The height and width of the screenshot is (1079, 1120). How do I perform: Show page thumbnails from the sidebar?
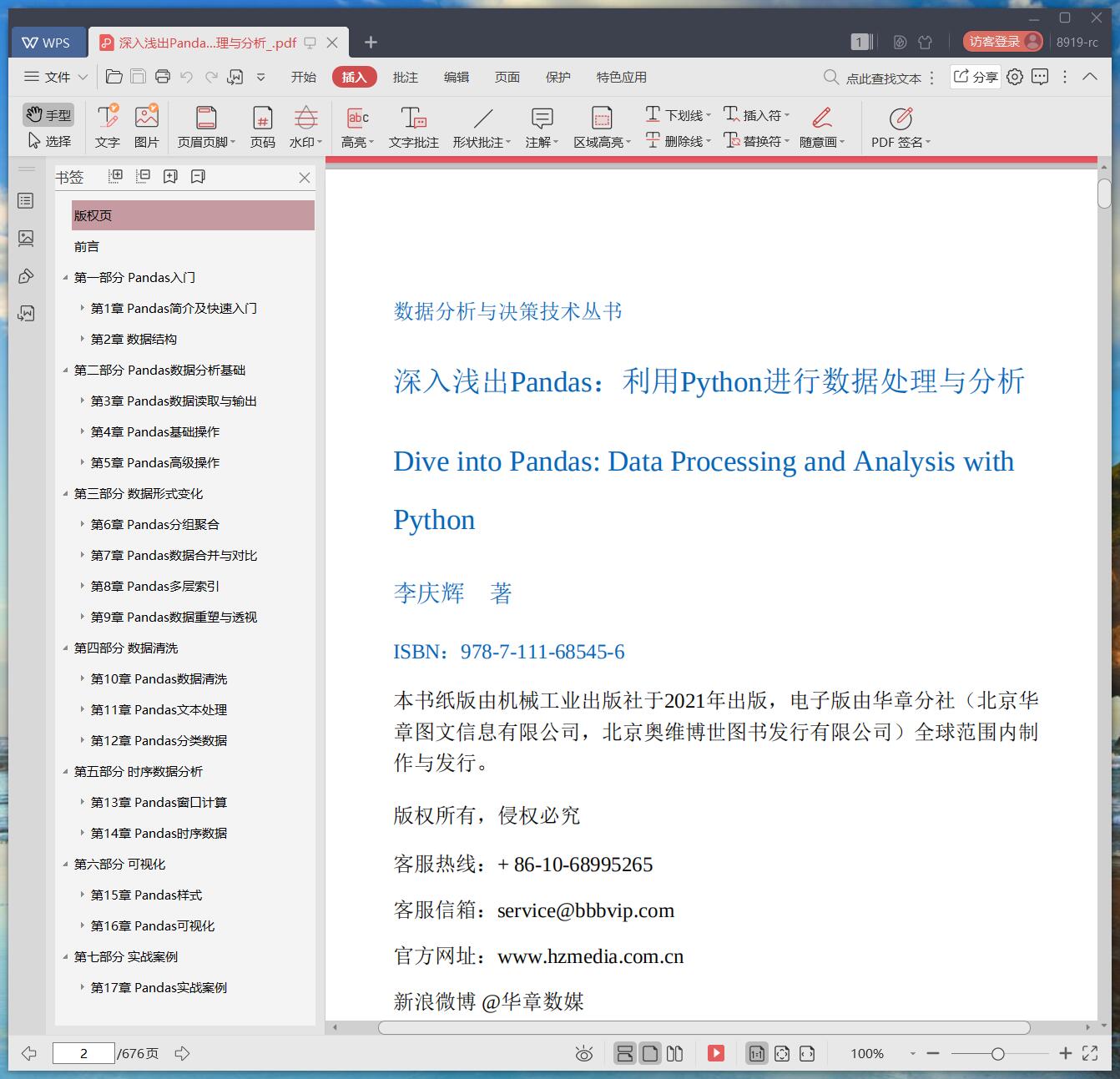point(26,239)
